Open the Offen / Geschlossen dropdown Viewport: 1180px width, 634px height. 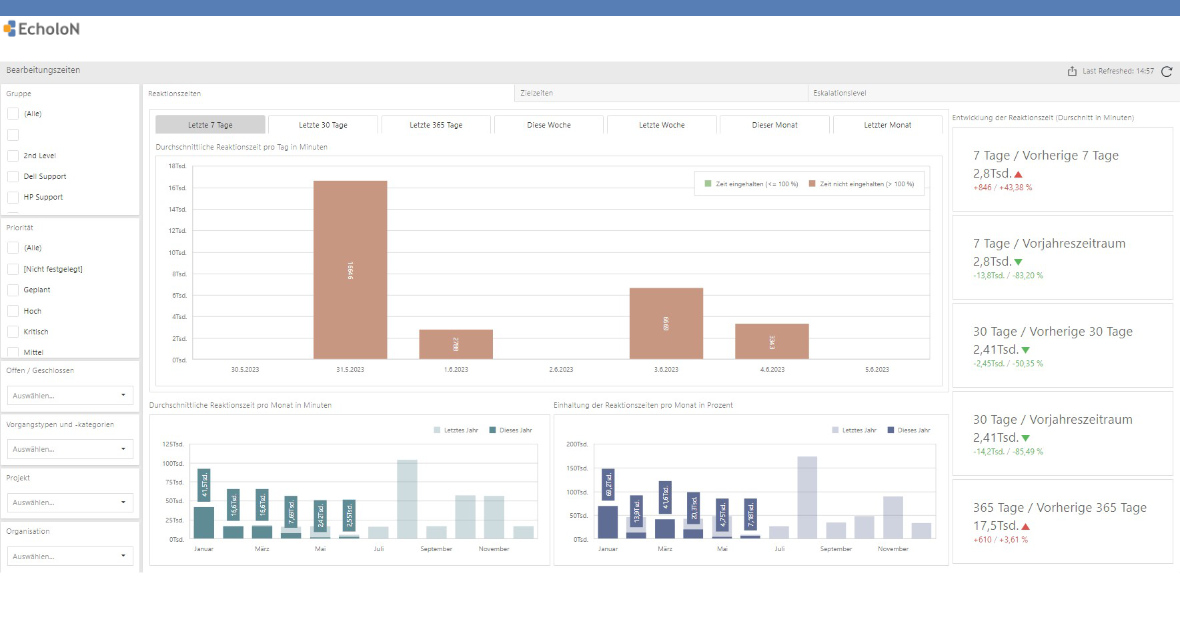70,395
